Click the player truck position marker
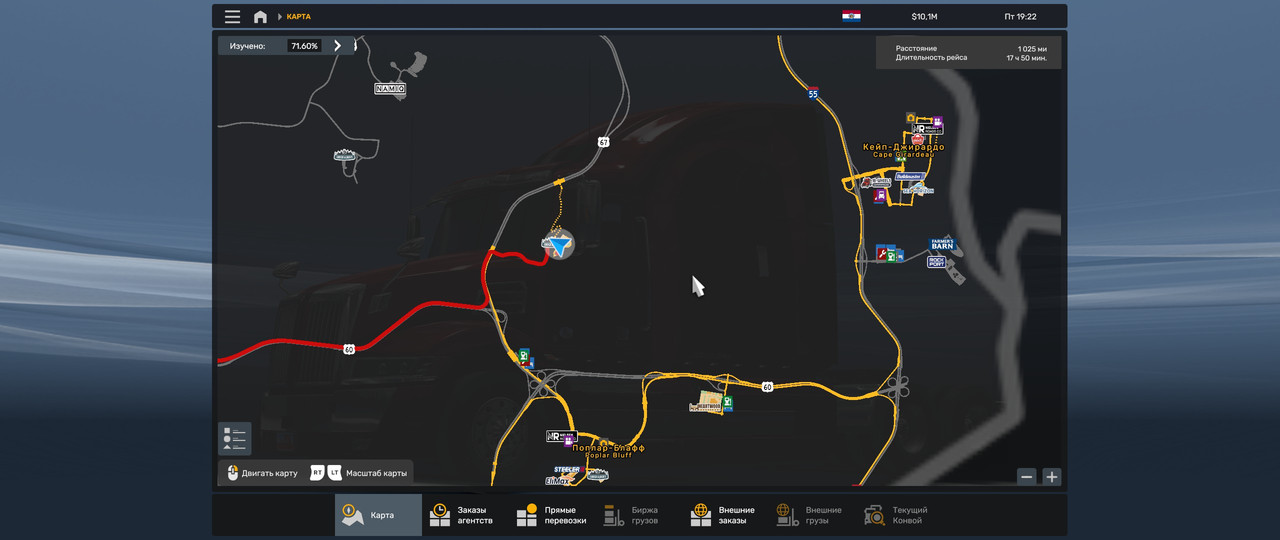1280x540 pixels. point(558,245)
